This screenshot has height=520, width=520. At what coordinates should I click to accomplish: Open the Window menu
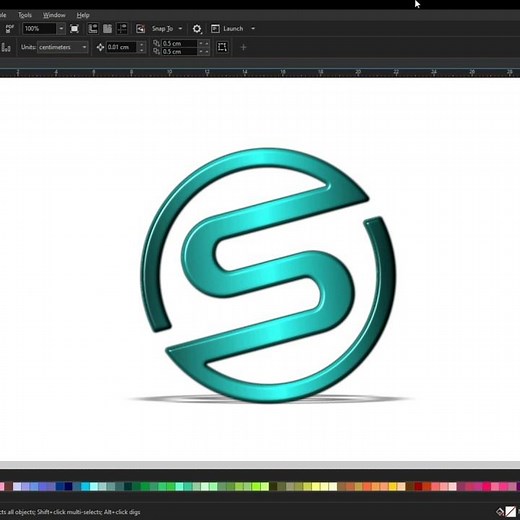(54, 15)
